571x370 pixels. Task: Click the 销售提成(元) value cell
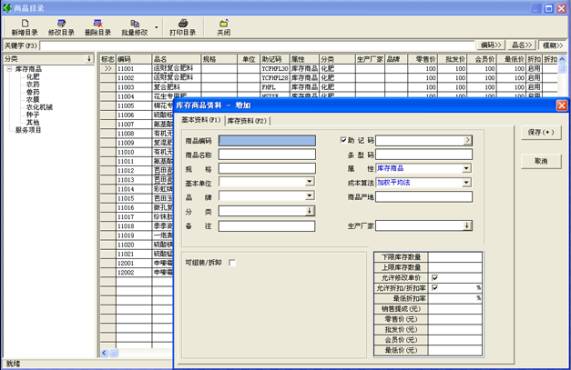455,309
